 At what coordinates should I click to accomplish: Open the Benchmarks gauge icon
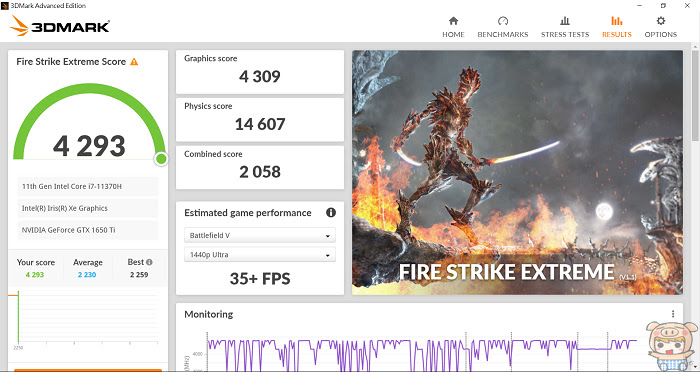503,21
